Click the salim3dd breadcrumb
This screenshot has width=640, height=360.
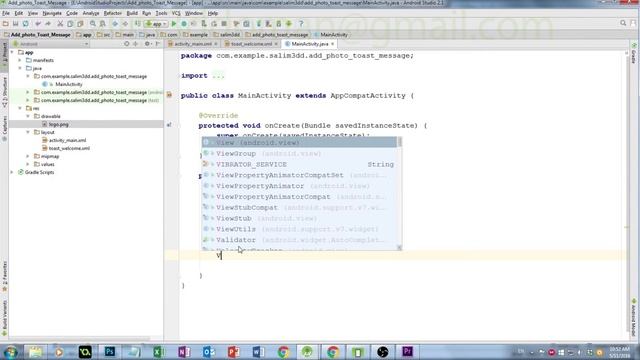227,35
